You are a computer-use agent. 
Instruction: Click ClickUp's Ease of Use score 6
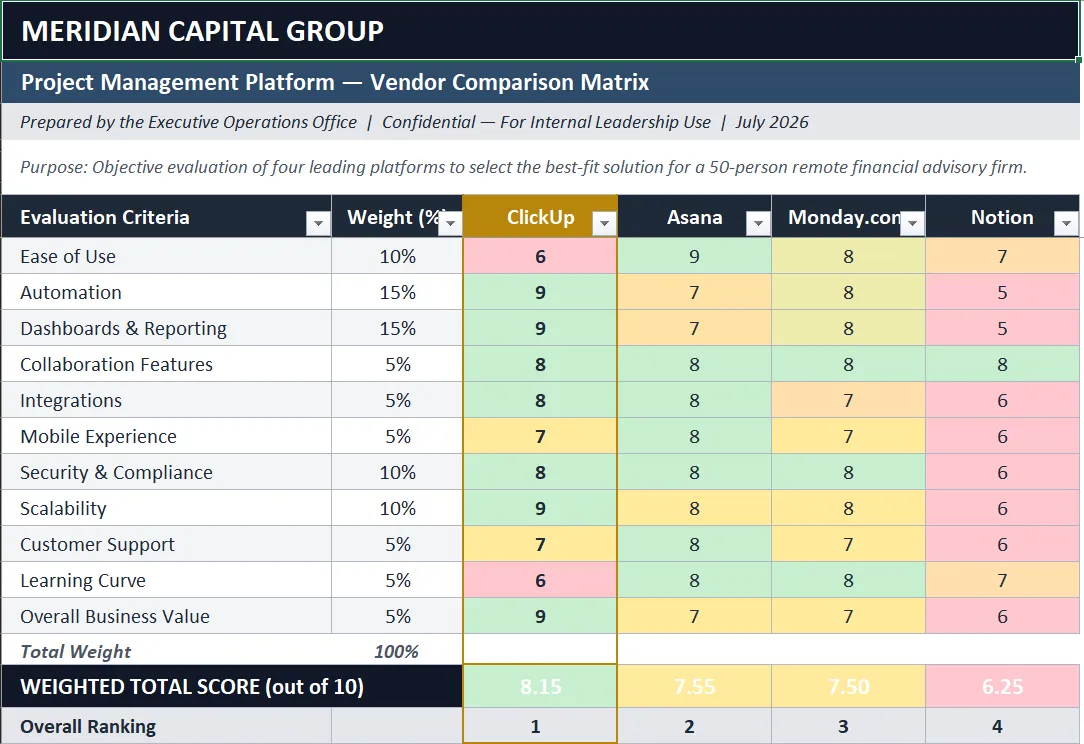click(540, 257)
